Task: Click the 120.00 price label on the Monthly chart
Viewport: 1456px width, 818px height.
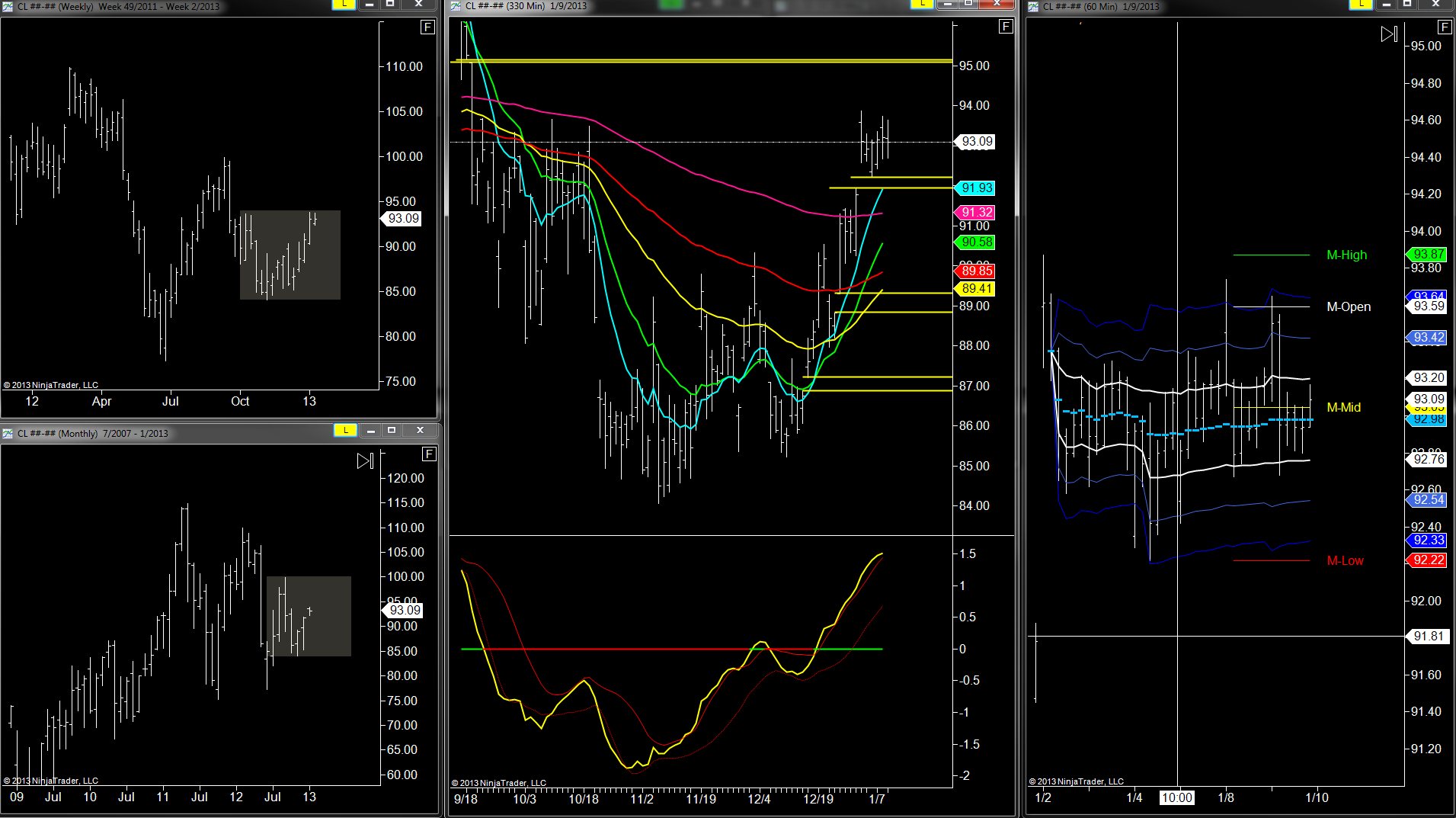Action: point(405,479)
